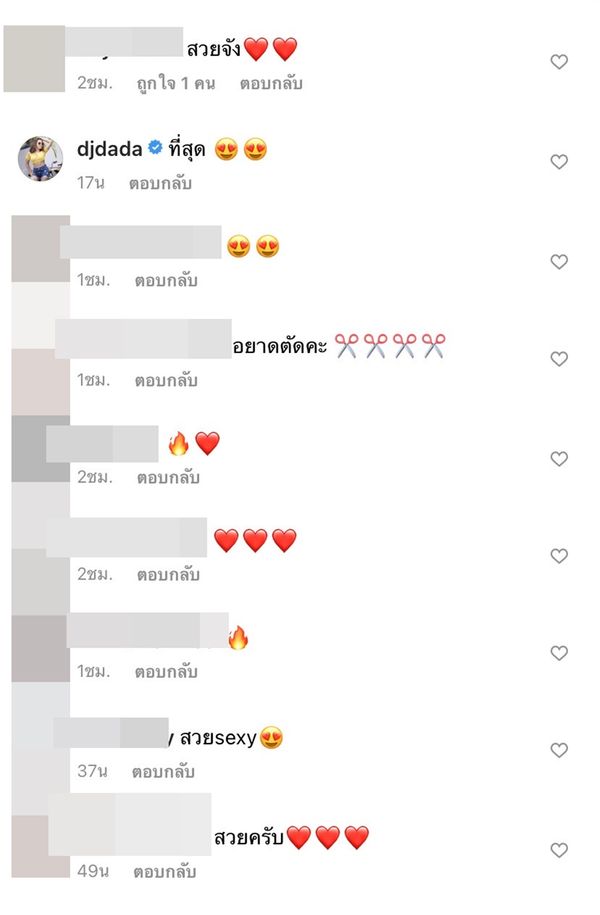Image resolution: width=600 pixels, height=915 pixels.
Task: Like the สวยจัง comment with heart icon
Action: coord(559,61)
